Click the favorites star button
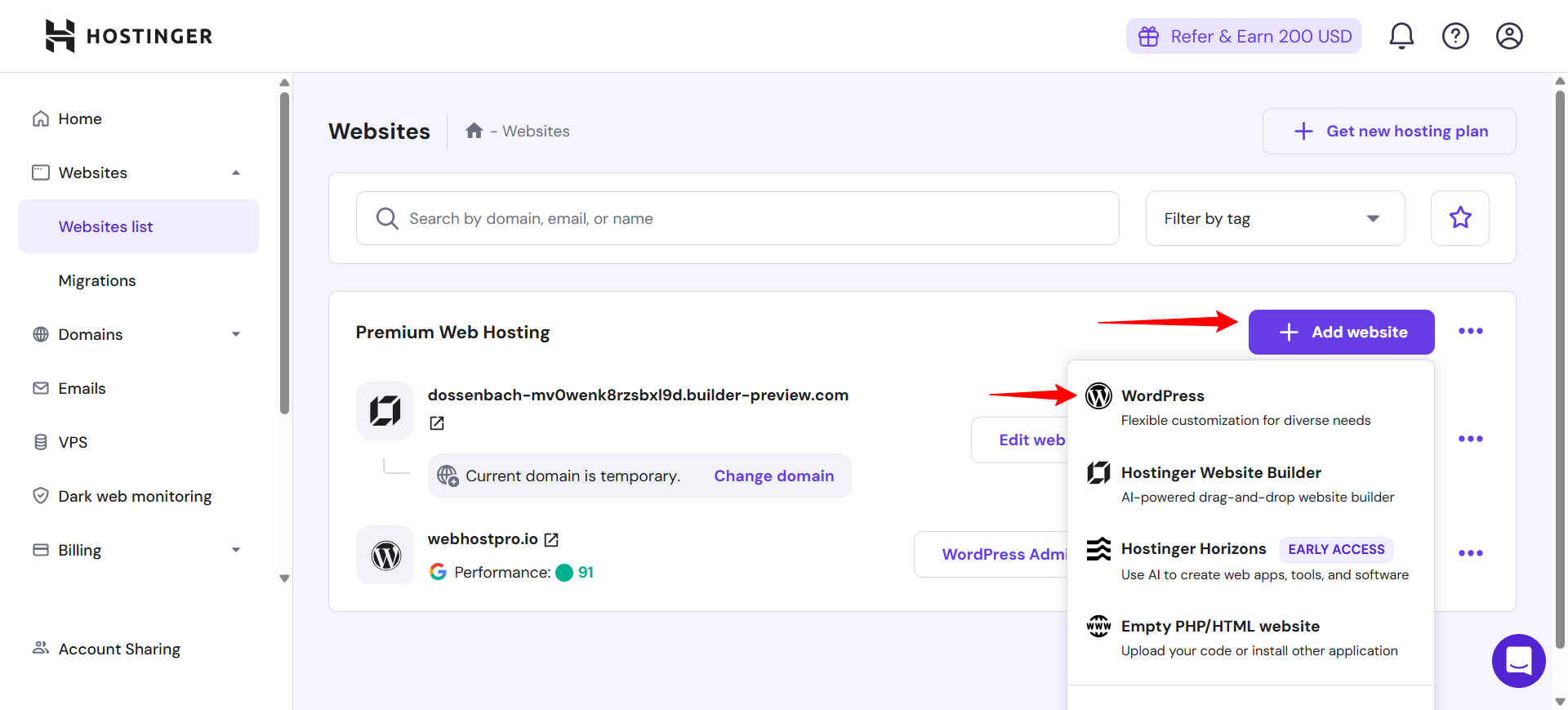This screenshot has width=1568, height=710. pos(1460,217)
